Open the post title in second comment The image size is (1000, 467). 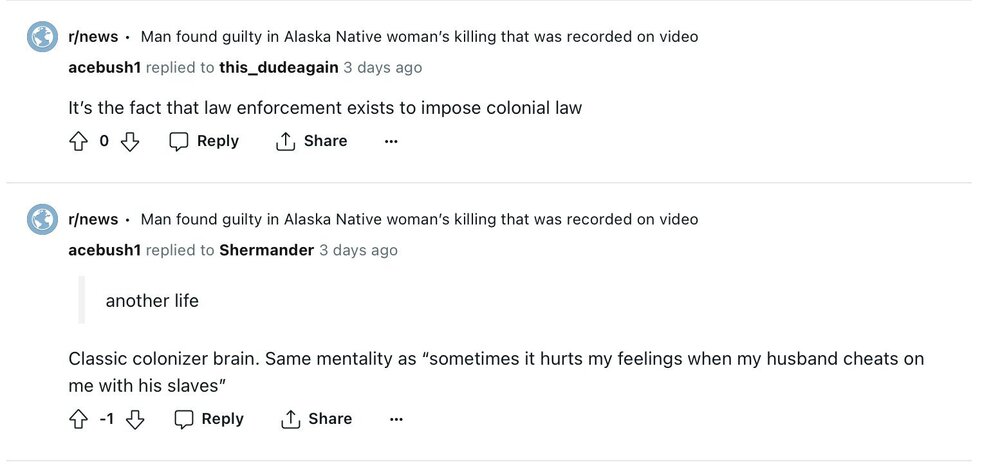click(x=419, y=219)
